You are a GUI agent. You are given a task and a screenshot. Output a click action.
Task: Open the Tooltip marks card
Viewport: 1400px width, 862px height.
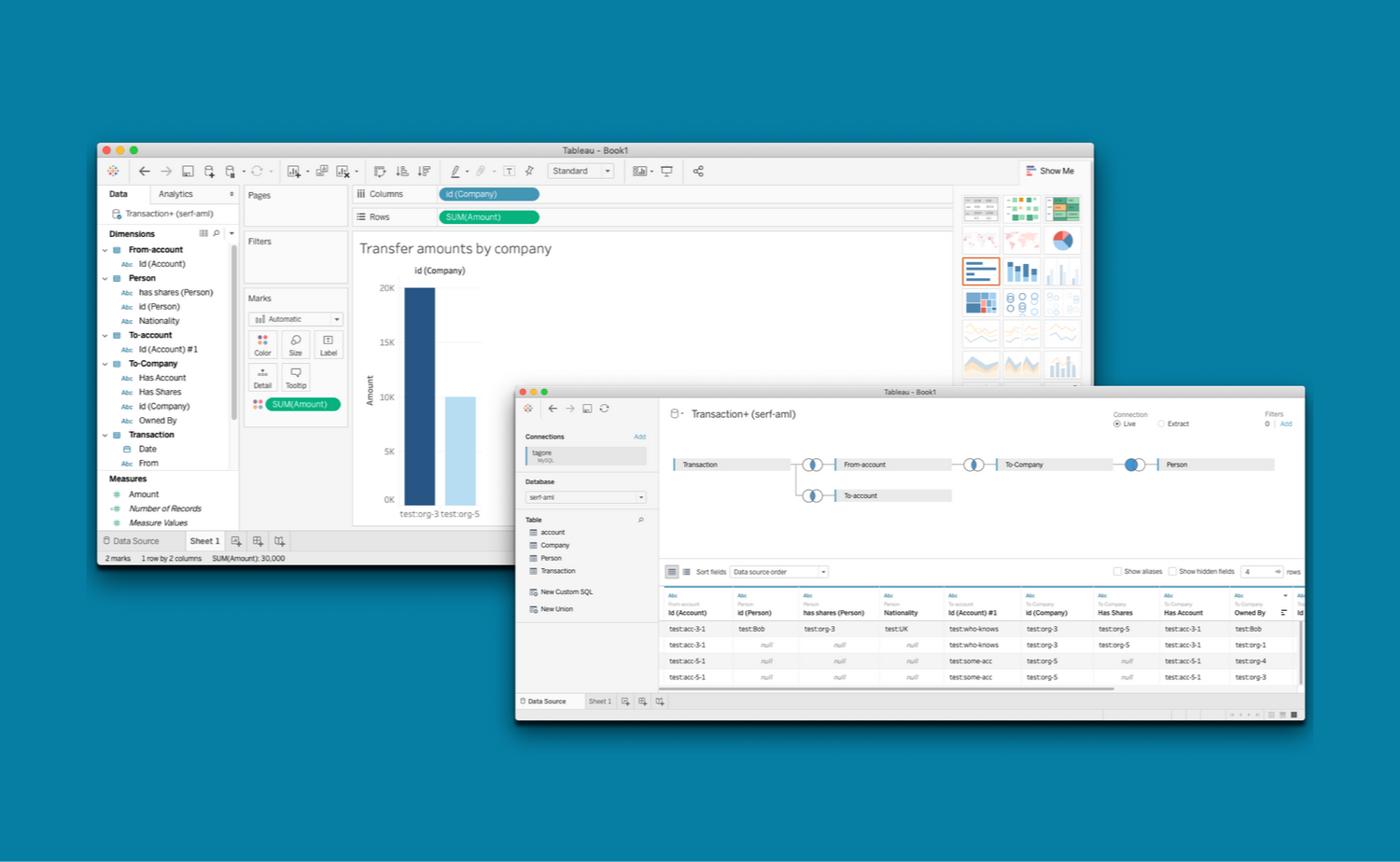click(x=296, y=377)
